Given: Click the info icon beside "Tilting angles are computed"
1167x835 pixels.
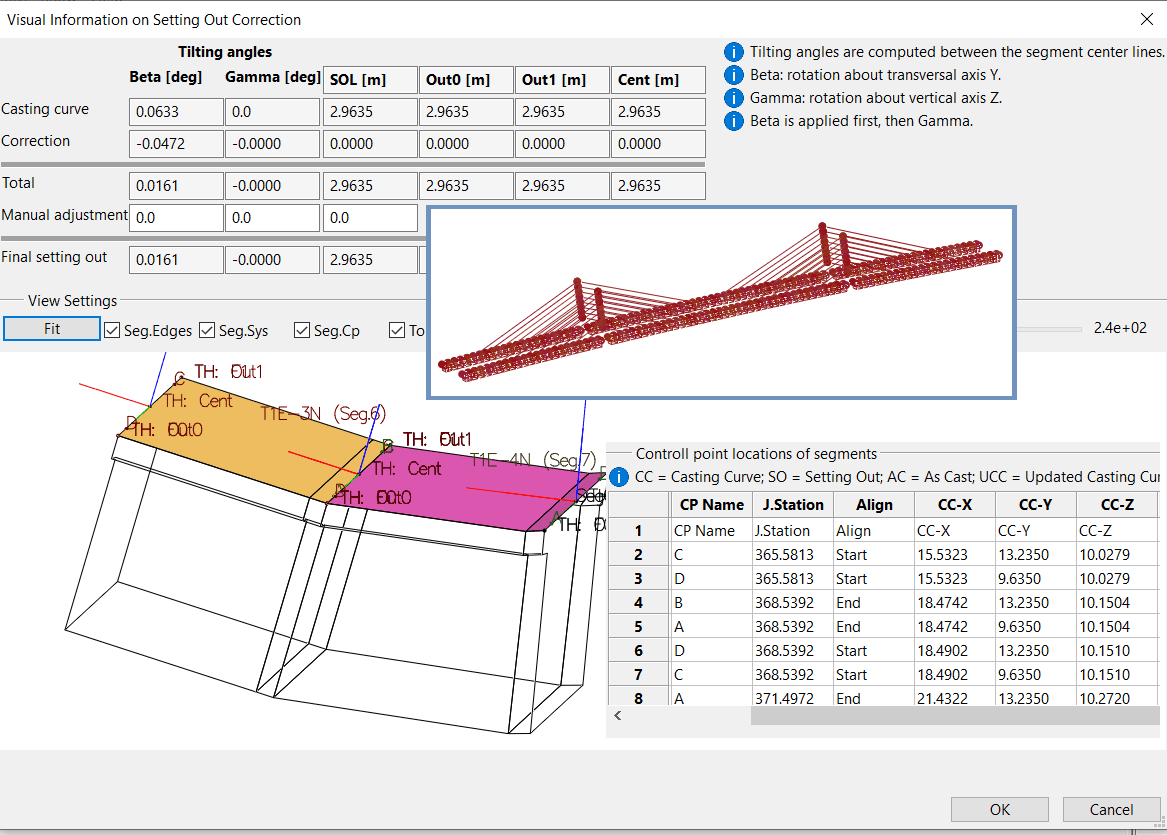Looking at the screenshot, I should [736, 51].
